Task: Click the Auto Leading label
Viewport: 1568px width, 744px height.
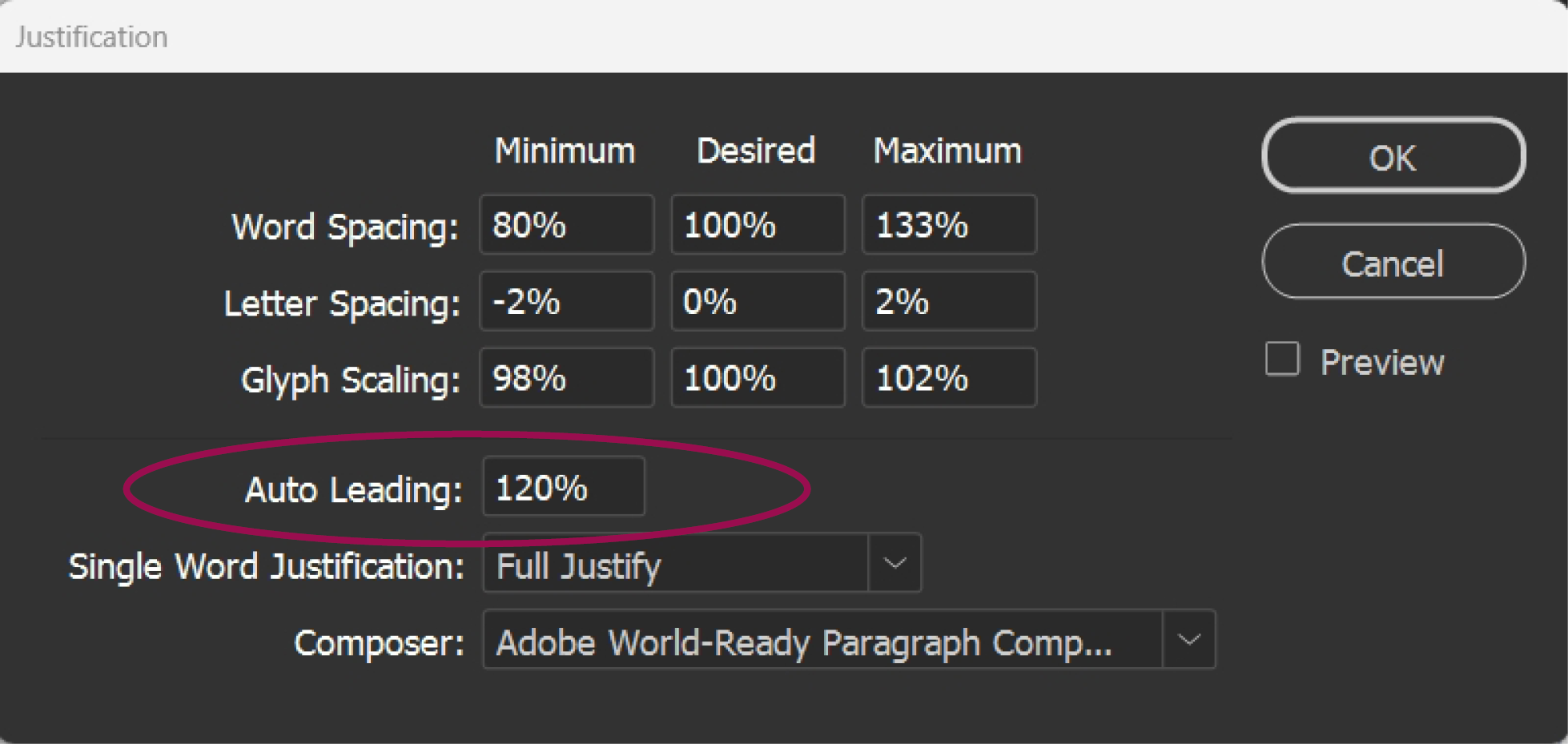Action: pos(354,489)
